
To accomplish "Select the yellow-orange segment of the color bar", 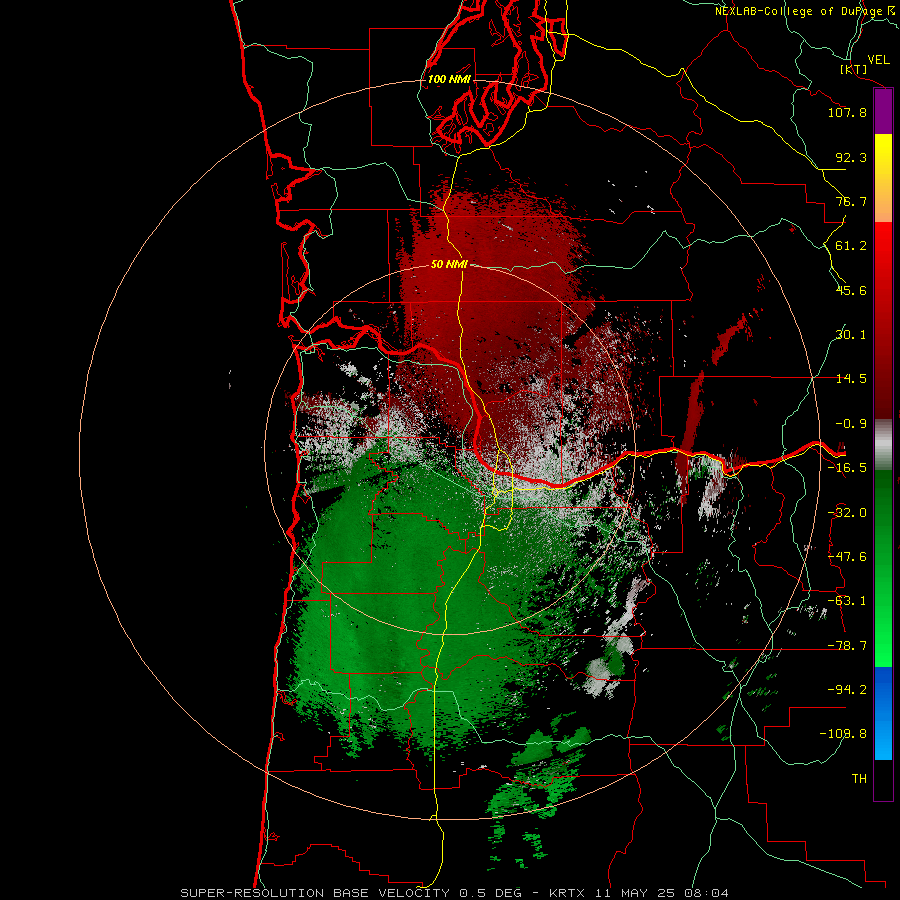I will [883, 178].
